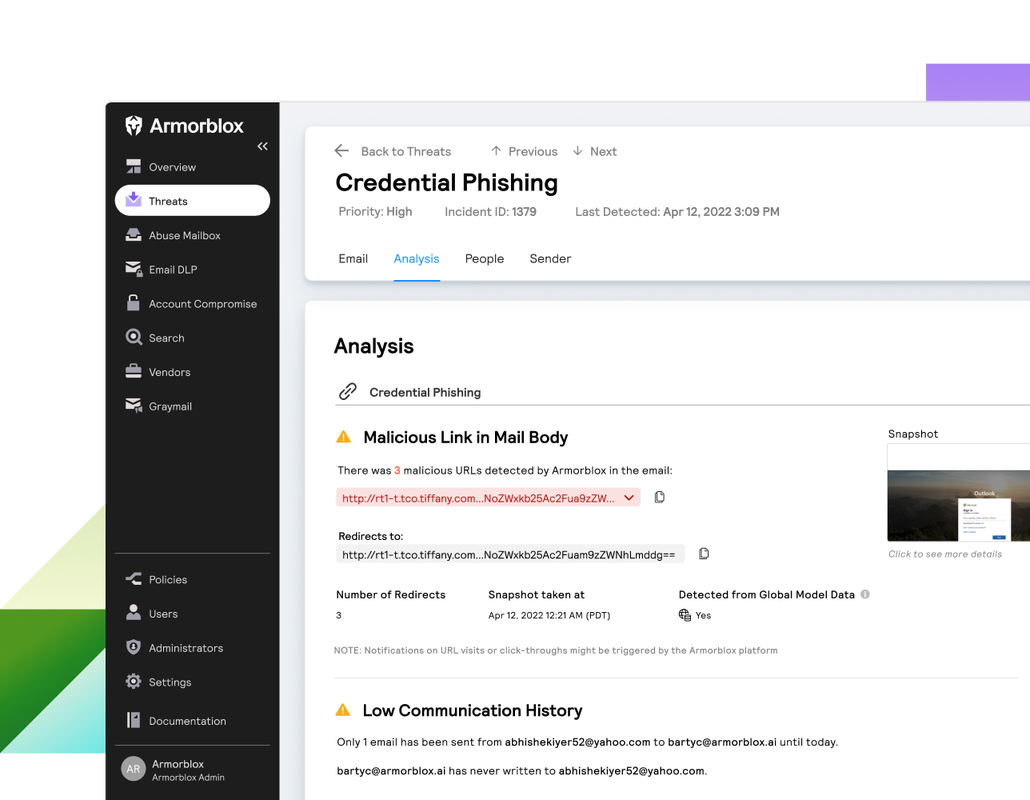This screenshot has width=1030, height=800.
Task: Click warning icon beside Low Communication History
Action: tap(343, 710)
